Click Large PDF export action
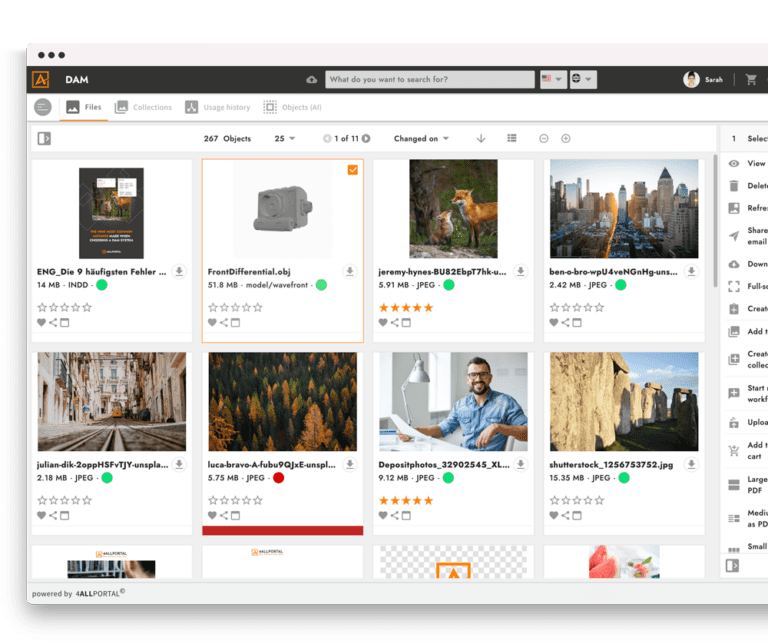 coord(748,484)
